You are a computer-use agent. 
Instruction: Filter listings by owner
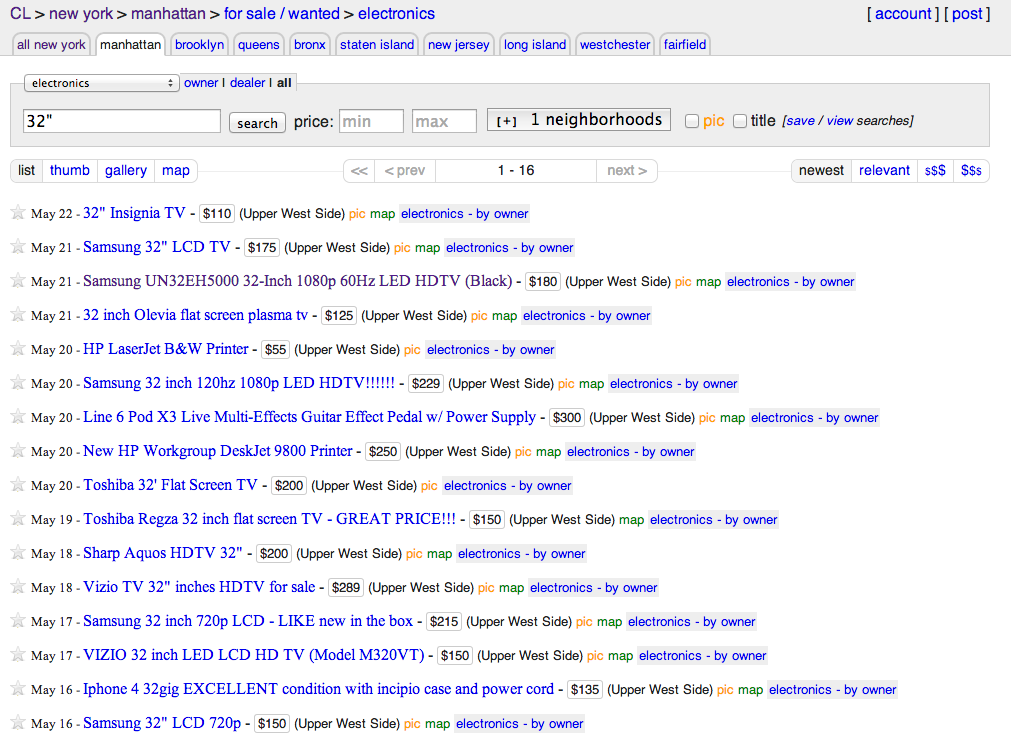pos(201,83)
